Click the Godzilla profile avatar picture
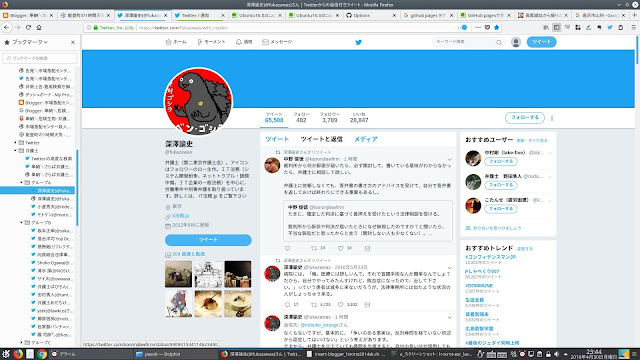The image size is (640, 360). click(198, 101)
